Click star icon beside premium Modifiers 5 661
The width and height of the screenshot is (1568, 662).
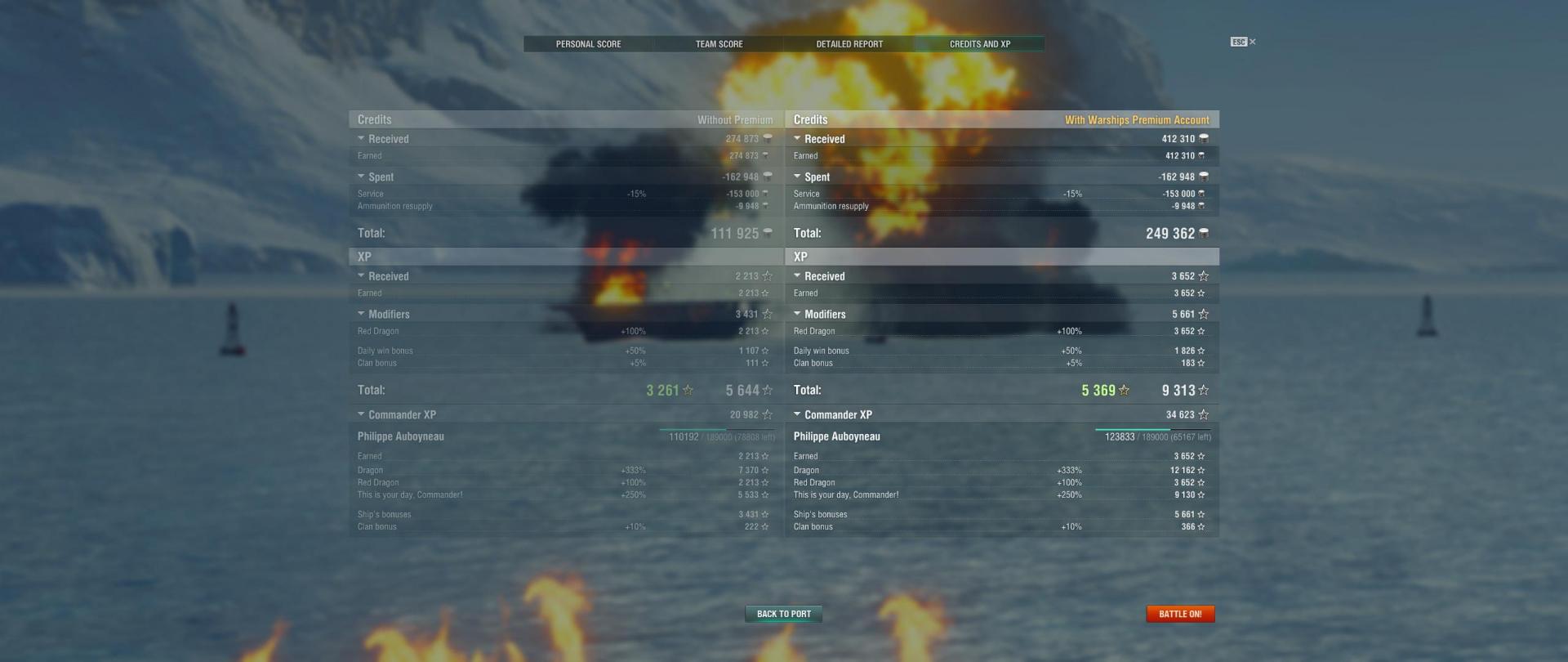(x=1204, y=314)
